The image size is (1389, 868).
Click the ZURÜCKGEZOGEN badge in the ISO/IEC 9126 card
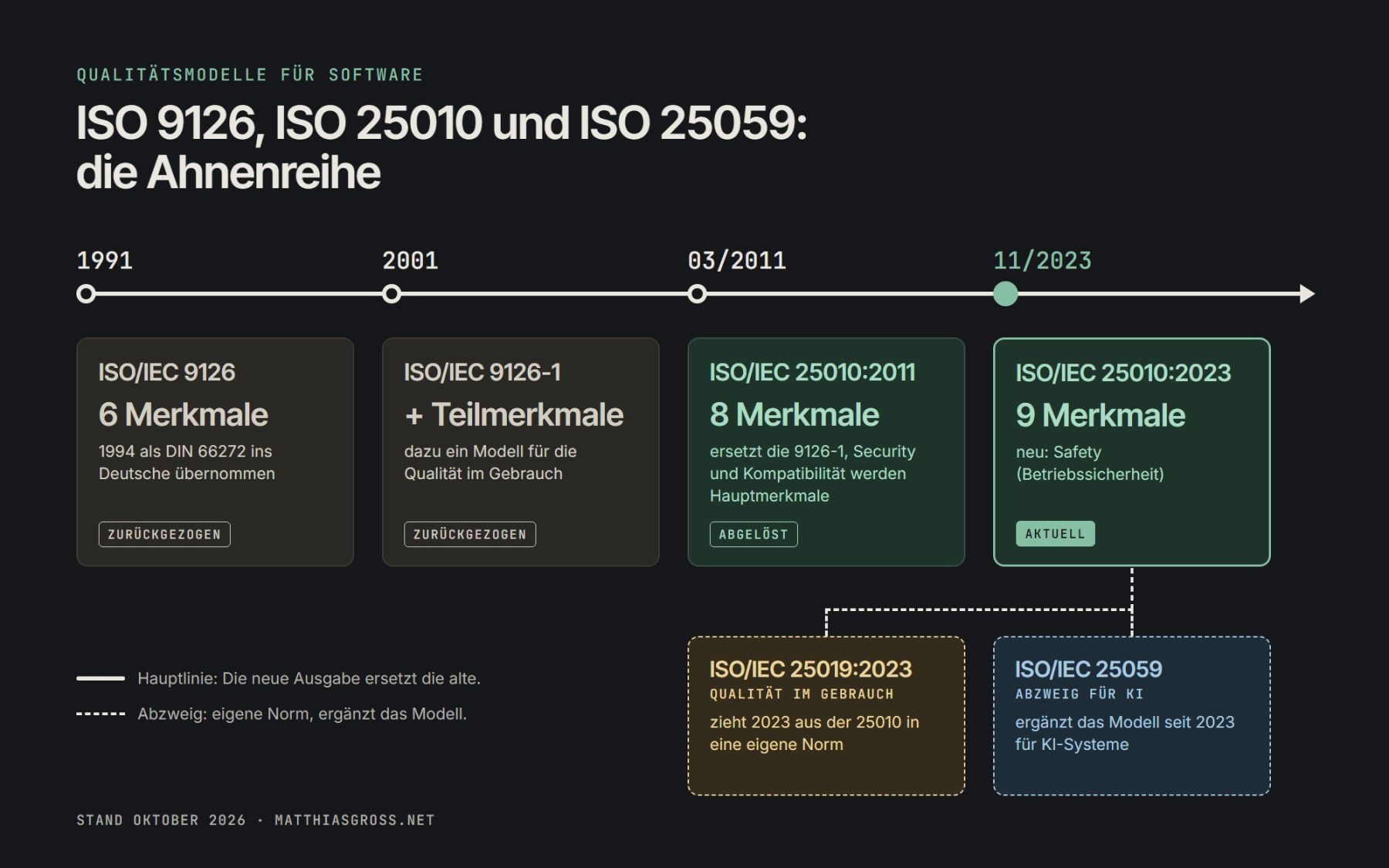tap(164, 534)
